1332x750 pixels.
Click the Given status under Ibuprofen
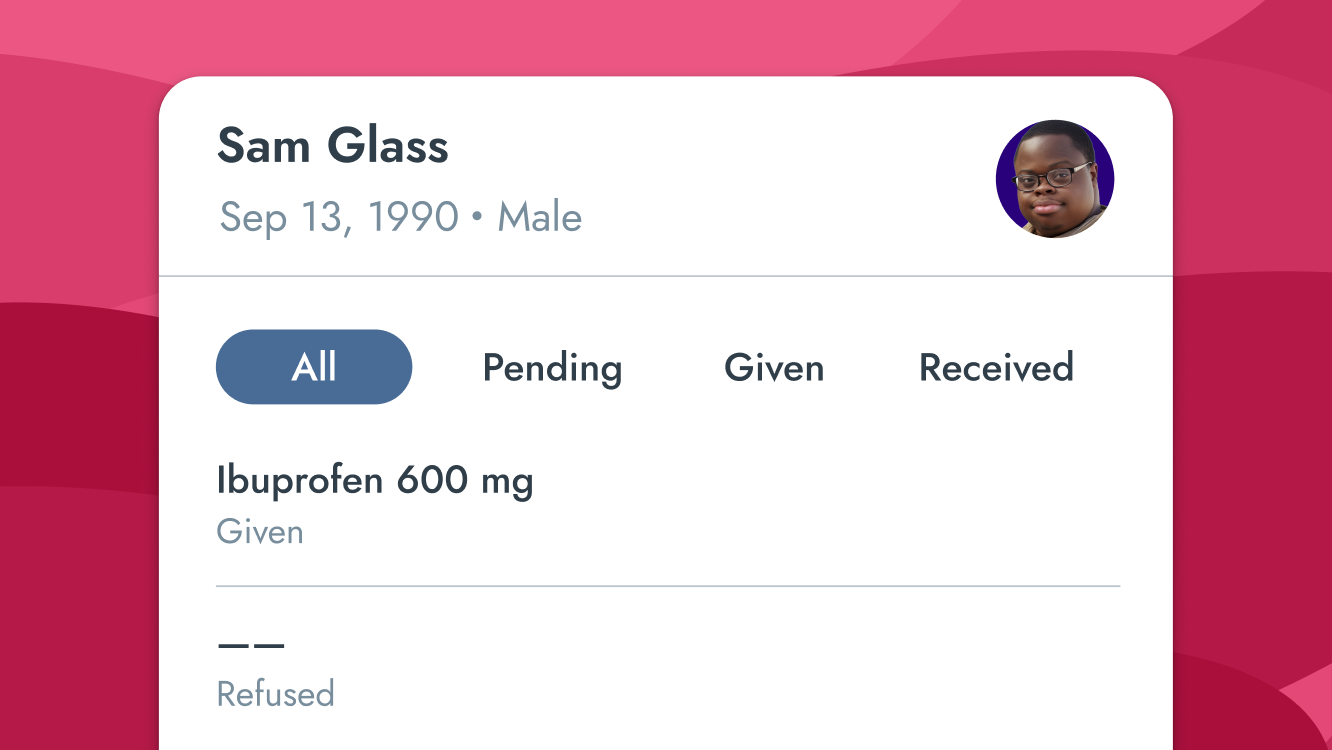click(x=260, y=532)
